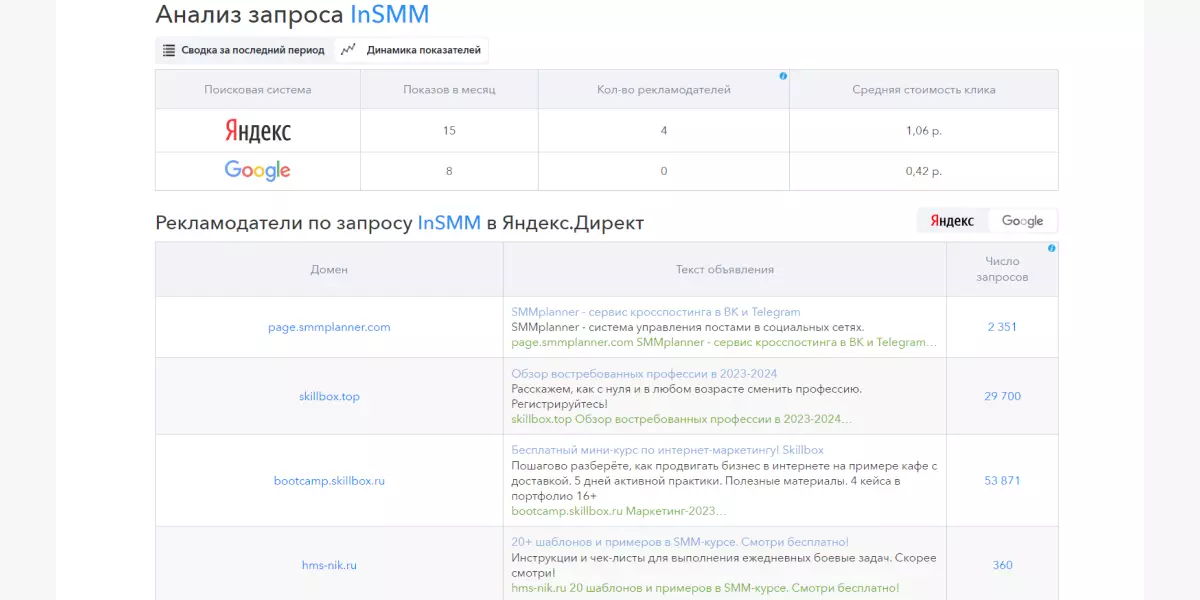Click the Средняя стоимость клика column header
Viewport: 1200px width, 600px height.
click(x=924, y=89)
